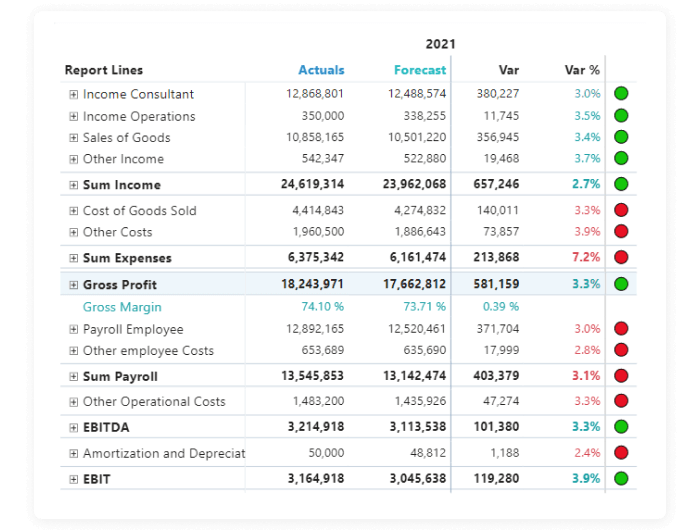Image resolution: width=699 pixels, height=531 pixels.
Task: Expand the Sales of Goods row
Action: click(74, 138)
